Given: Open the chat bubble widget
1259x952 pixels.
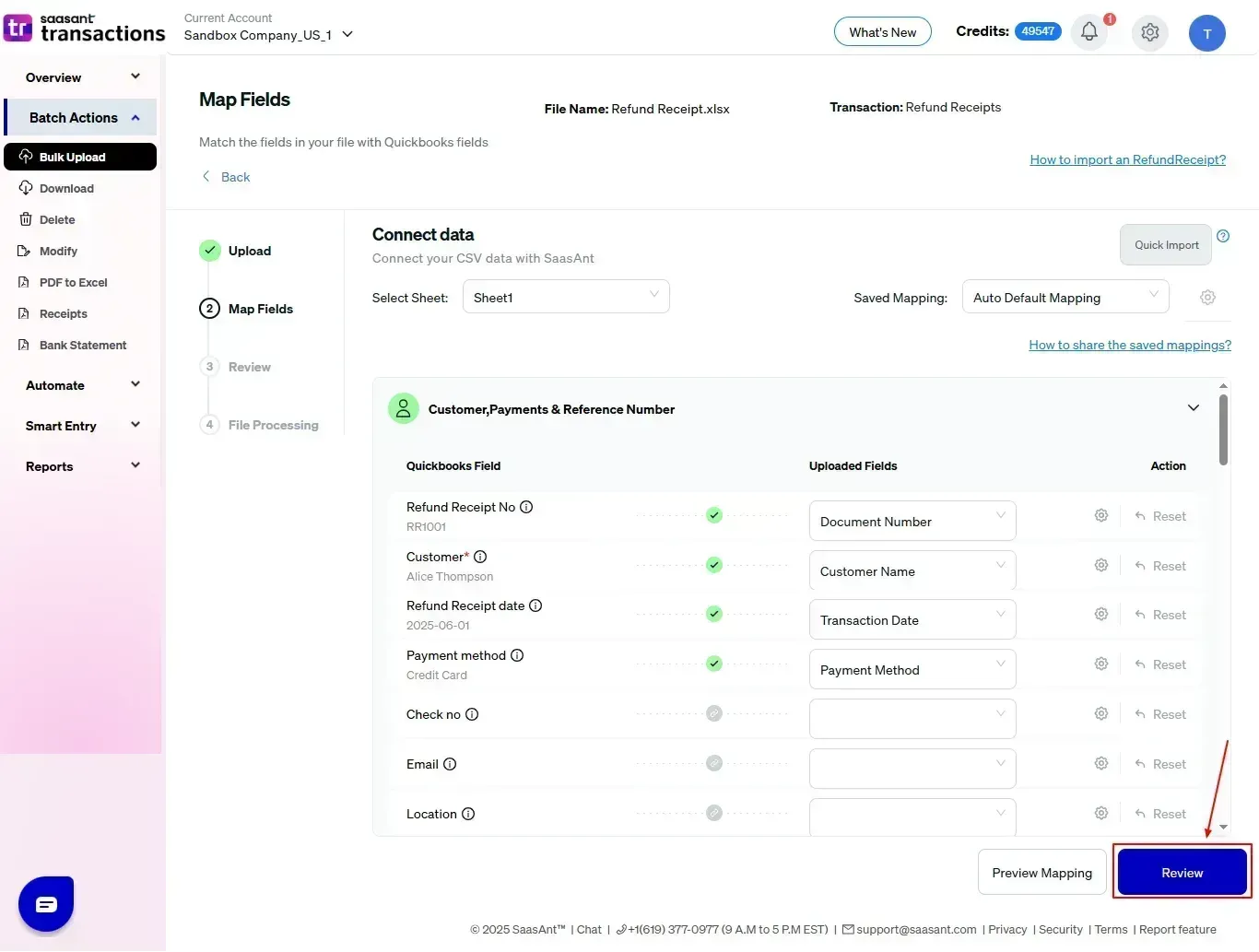Looking at the screenshot, I should (x=46, y=904).
